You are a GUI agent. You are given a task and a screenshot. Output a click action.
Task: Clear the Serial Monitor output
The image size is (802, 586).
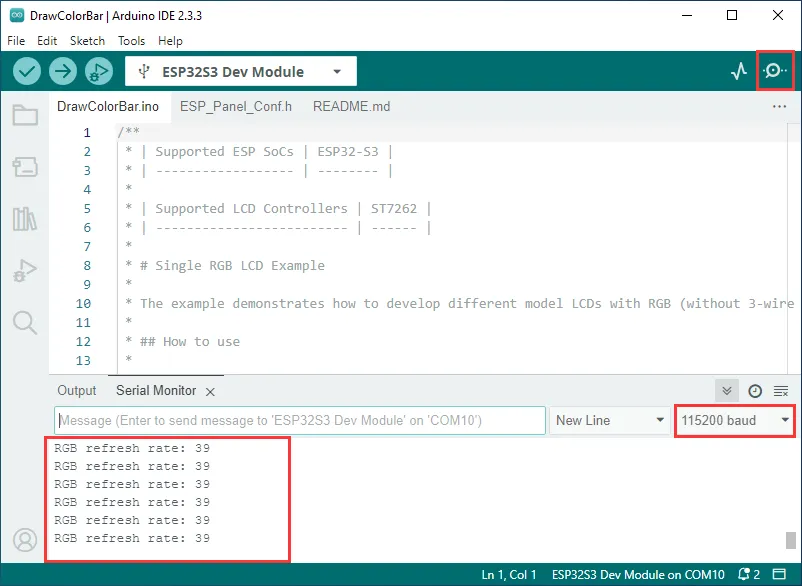[x=781, y=391]
